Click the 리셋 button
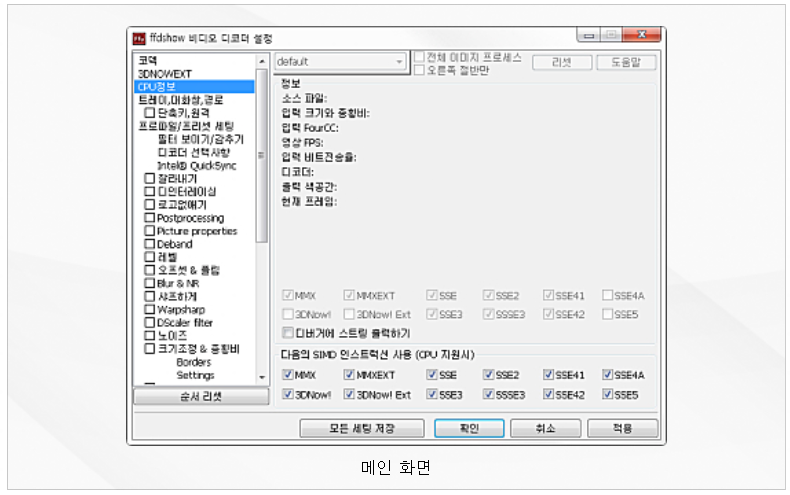The image size is (790, 495). [x=562, y=62]
